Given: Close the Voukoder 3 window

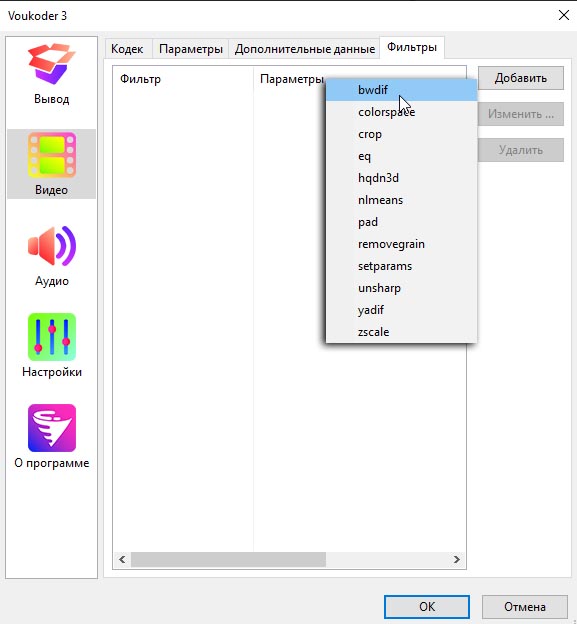Looking at the screenshot, I should [x=564, y=16].
